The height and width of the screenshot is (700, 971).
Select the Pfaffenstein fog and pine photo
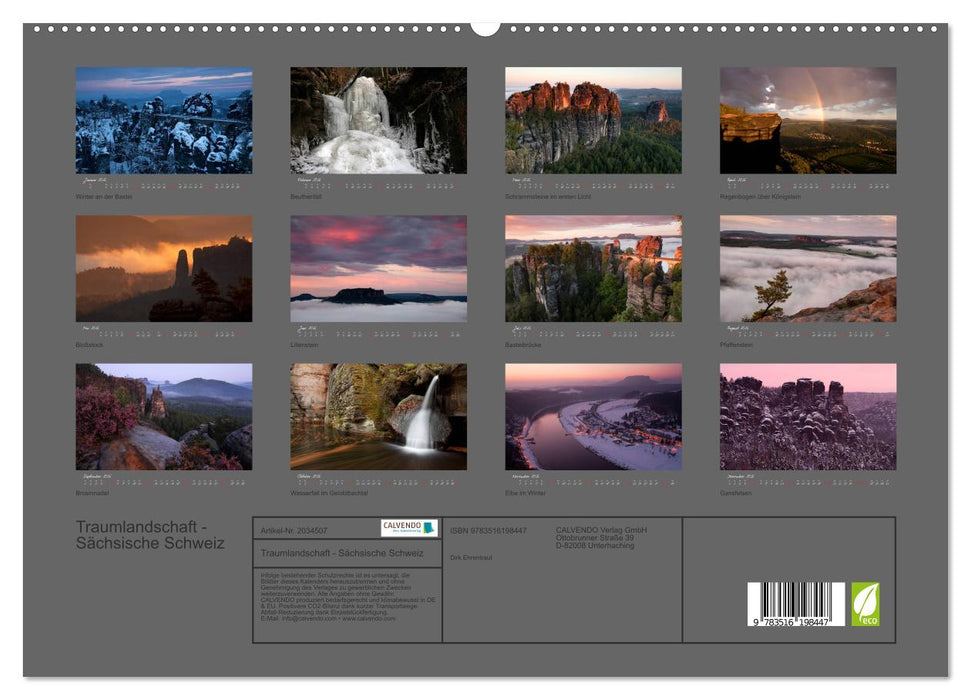pos(808,268)
